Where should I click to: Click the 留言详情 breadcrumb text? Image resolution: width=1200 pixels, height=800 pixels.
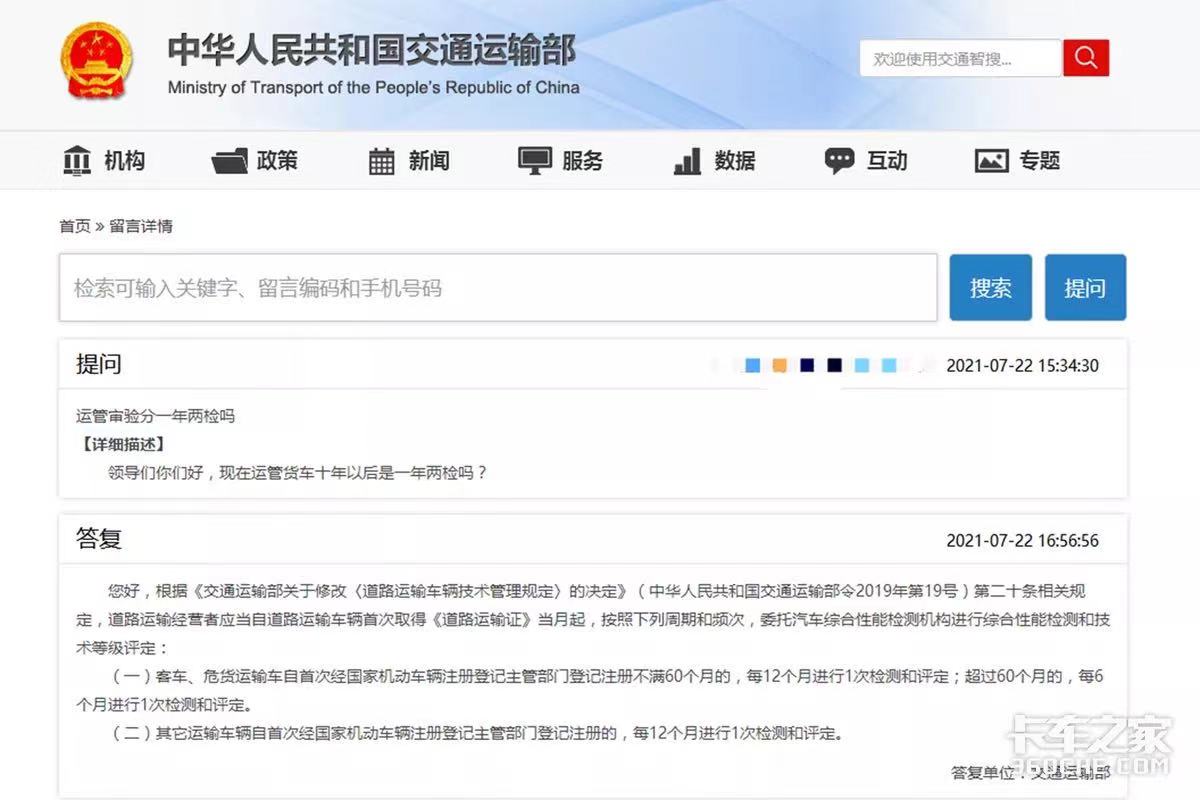tap(141, 226)
